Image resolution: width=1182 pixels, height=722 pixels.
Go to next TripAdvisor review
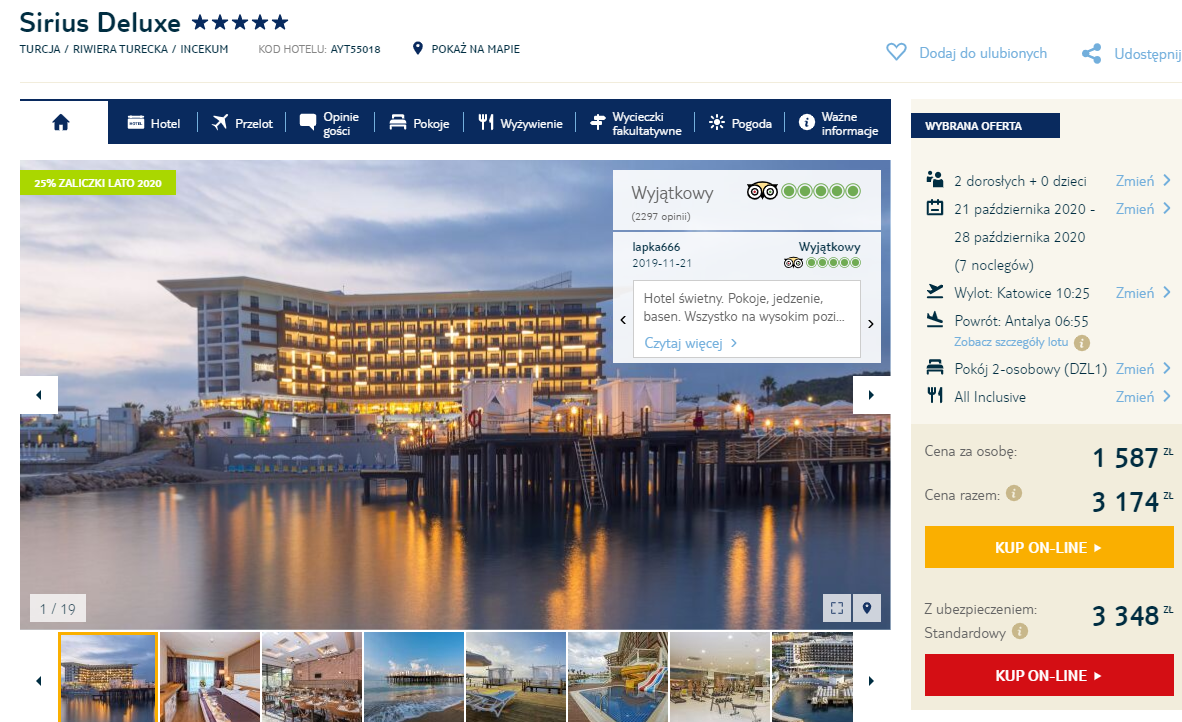(871, 323)
